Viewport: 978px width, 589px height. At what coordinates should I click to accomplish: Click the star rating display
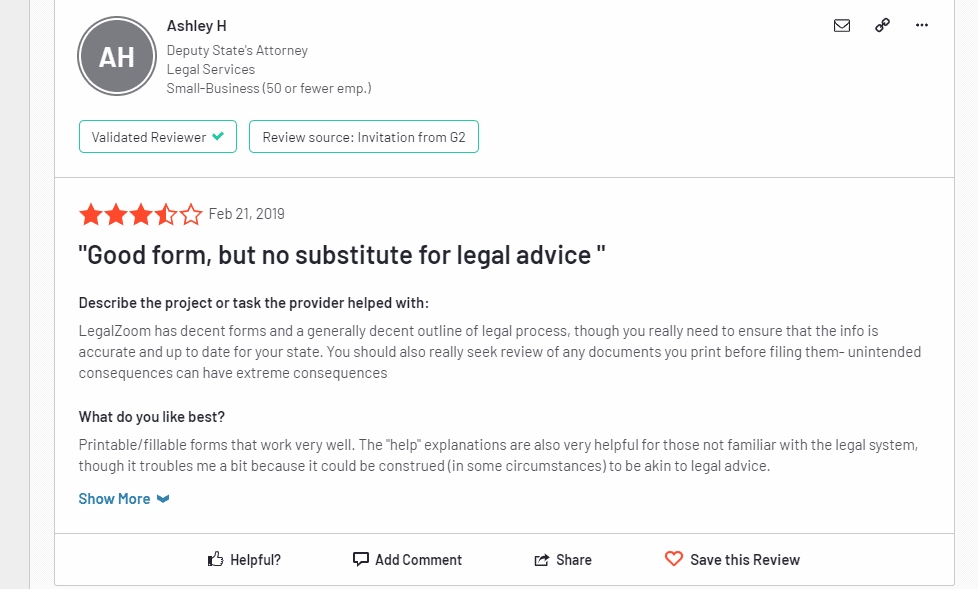tap(141, 214)
